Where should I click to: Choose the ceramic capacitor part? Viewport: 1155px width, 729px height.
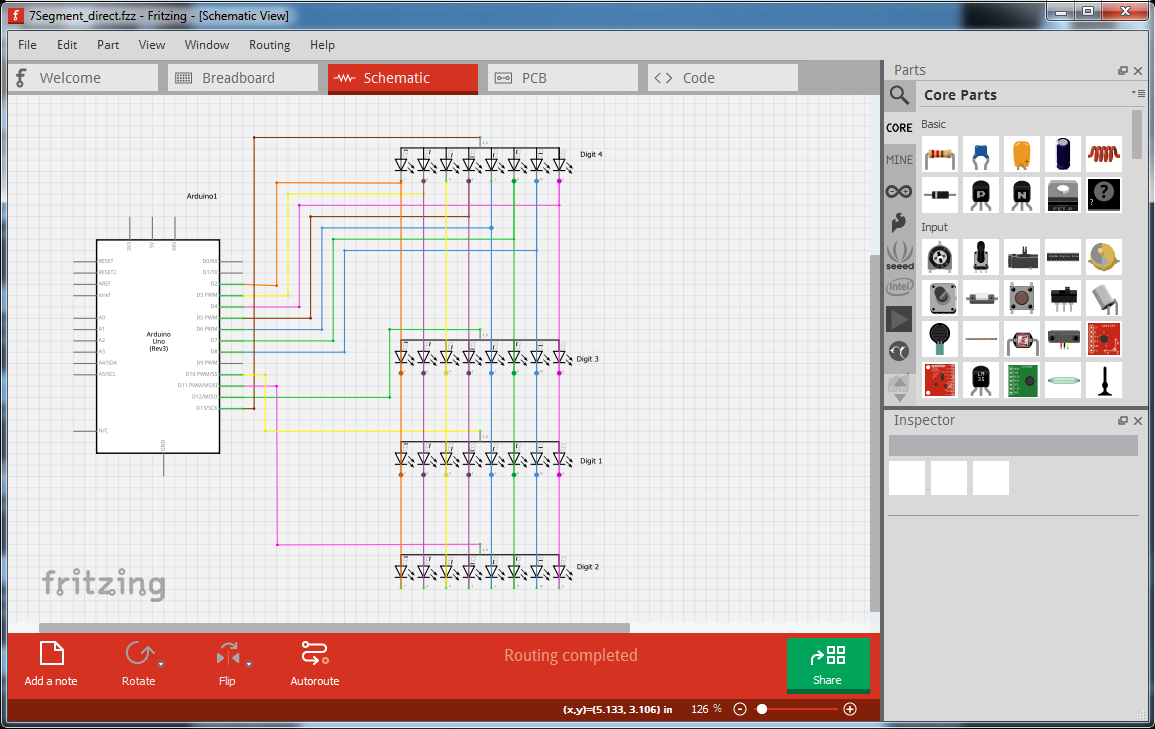[x=981, y=153]
